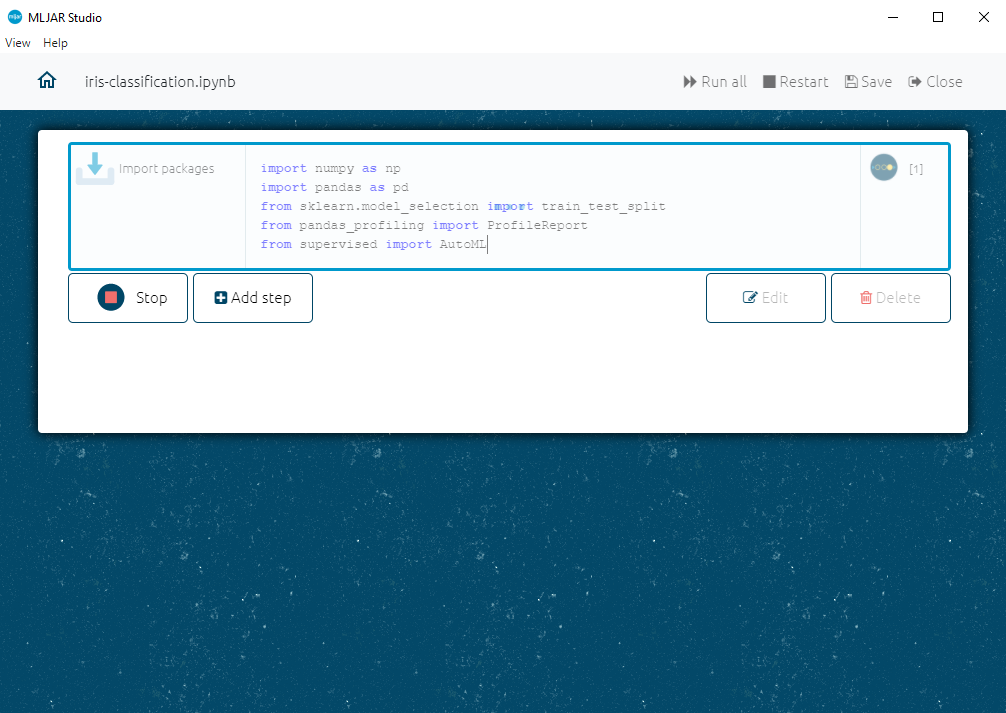Go to the home screen icon
The image size is (1006, 713).
[x=47, y=81]
